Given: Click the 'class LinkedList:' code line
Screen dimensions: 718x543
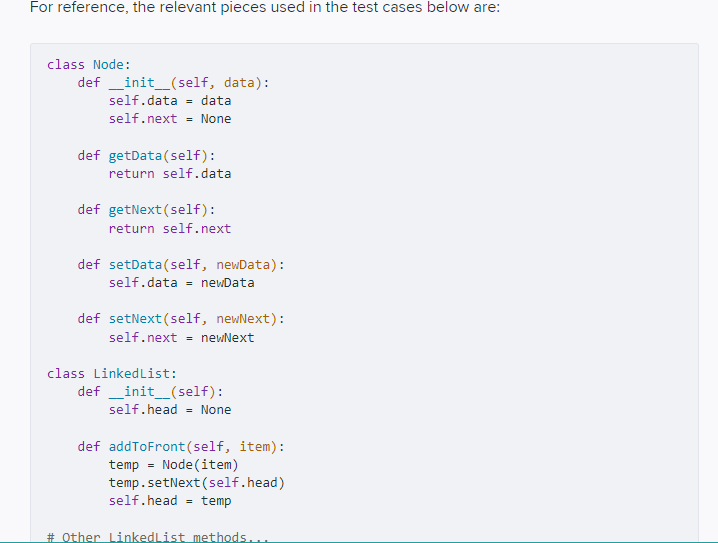Looking at the screenshot, I should 112,374.
